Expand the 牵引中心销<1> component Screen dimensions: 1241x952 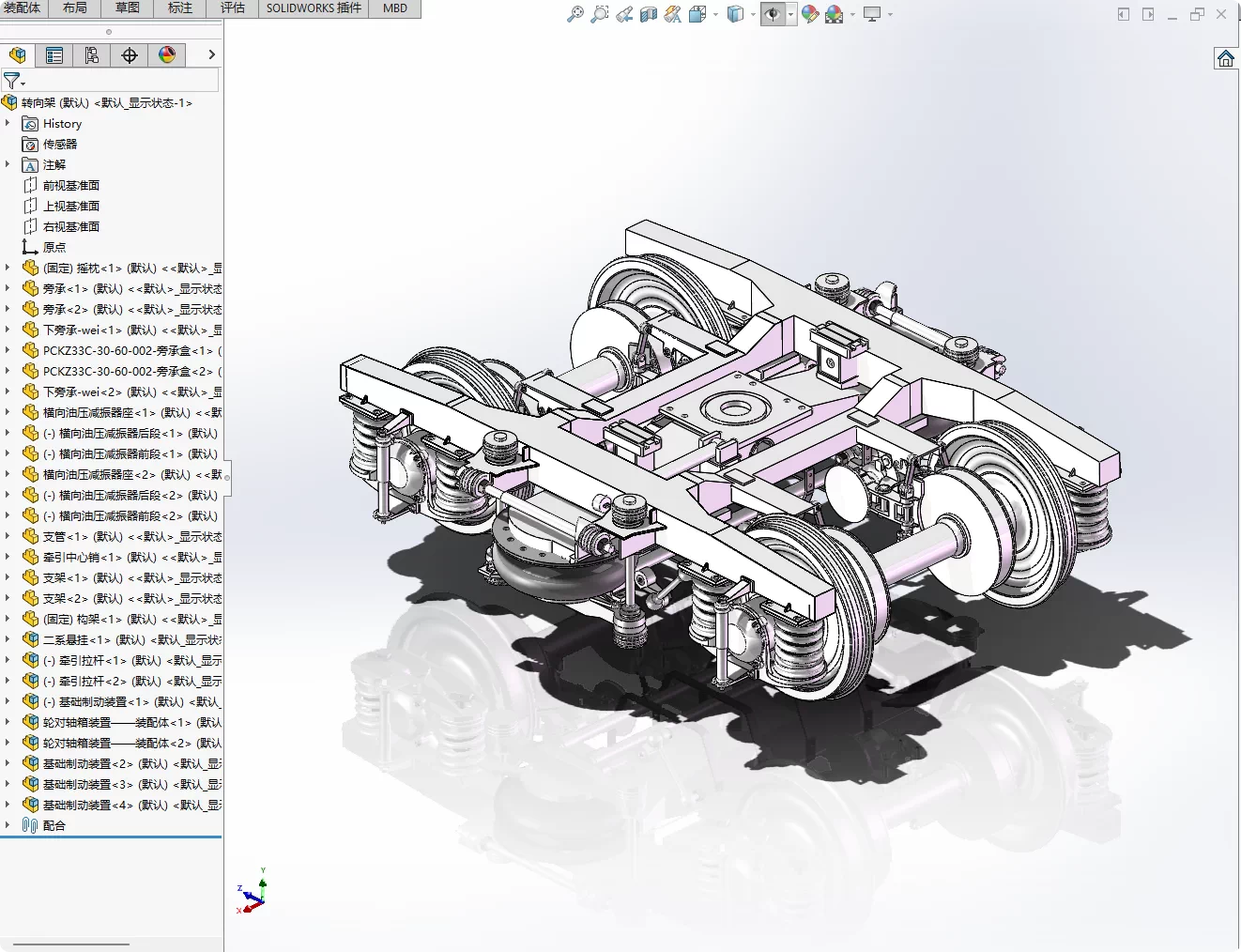(8, 557)
